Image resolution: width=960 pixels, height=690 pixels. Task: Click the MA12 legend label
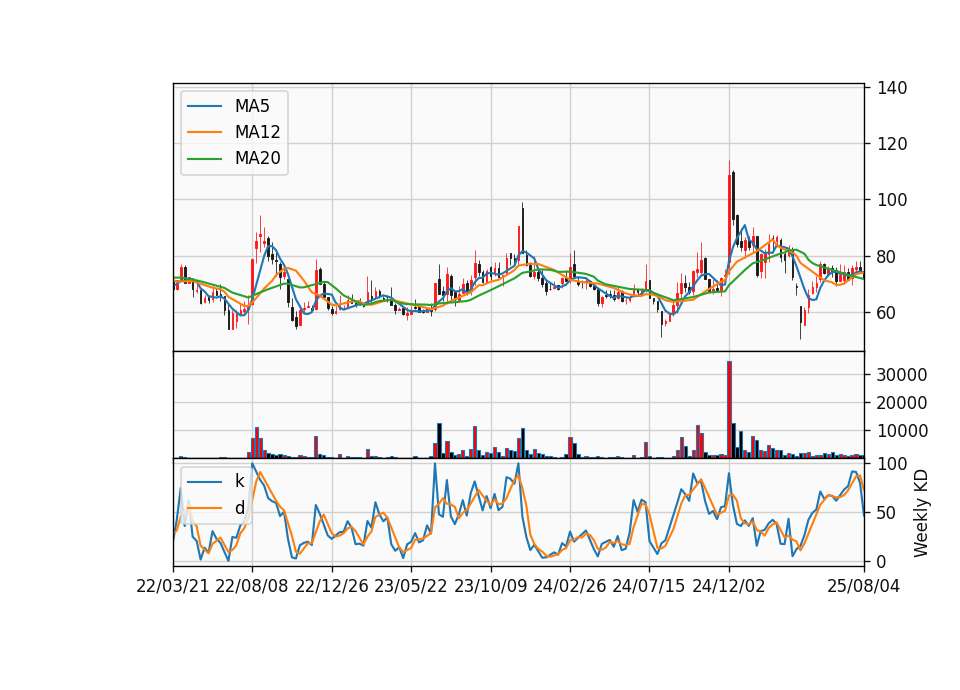pyautogui.click(x=257, y=132)
